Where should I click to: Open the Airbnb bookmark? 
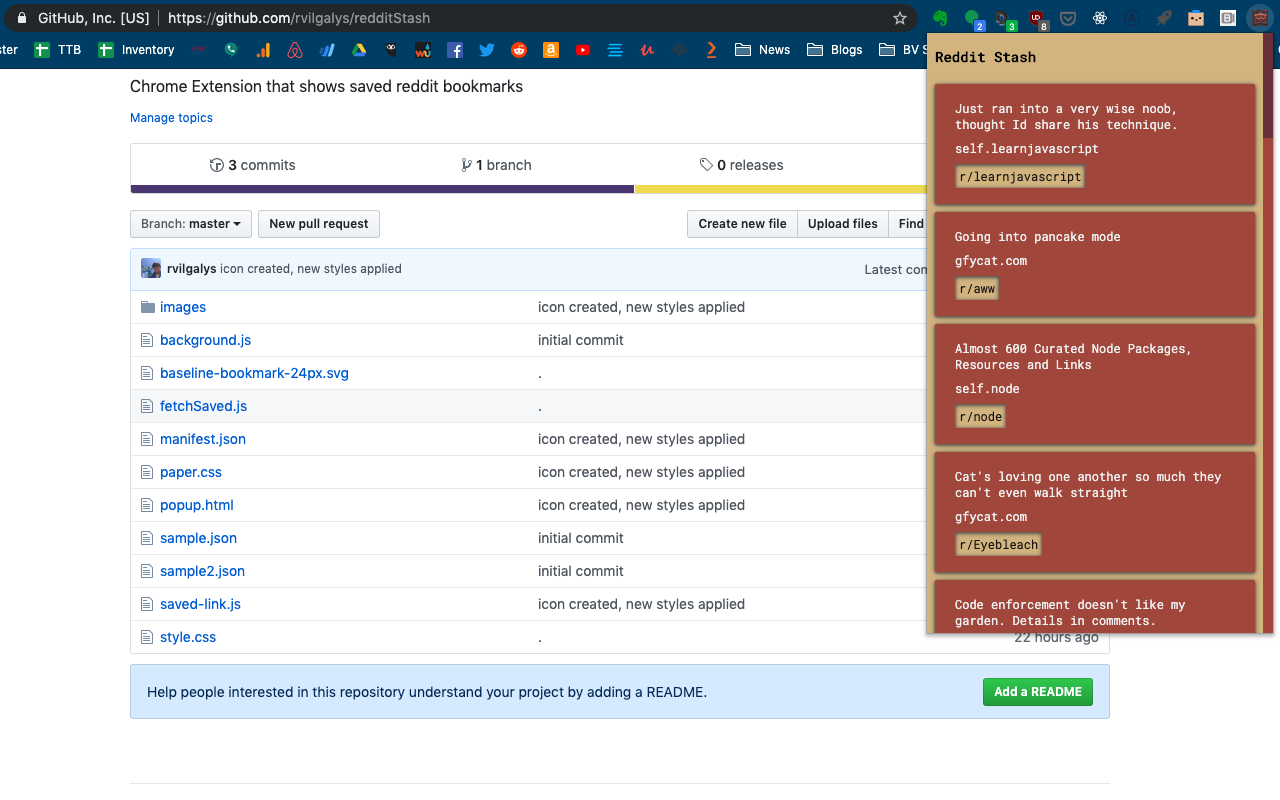[294, 50]
